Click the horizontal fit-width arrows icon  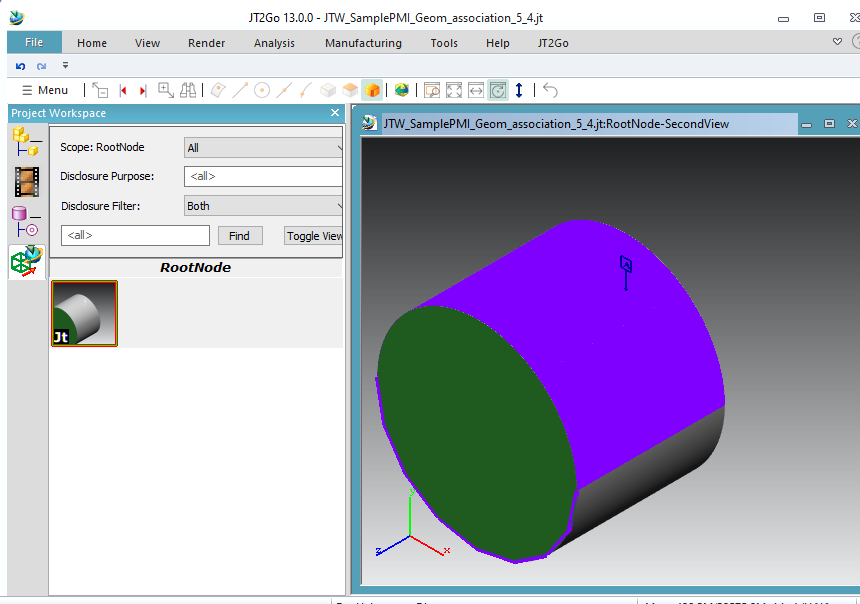476,91
